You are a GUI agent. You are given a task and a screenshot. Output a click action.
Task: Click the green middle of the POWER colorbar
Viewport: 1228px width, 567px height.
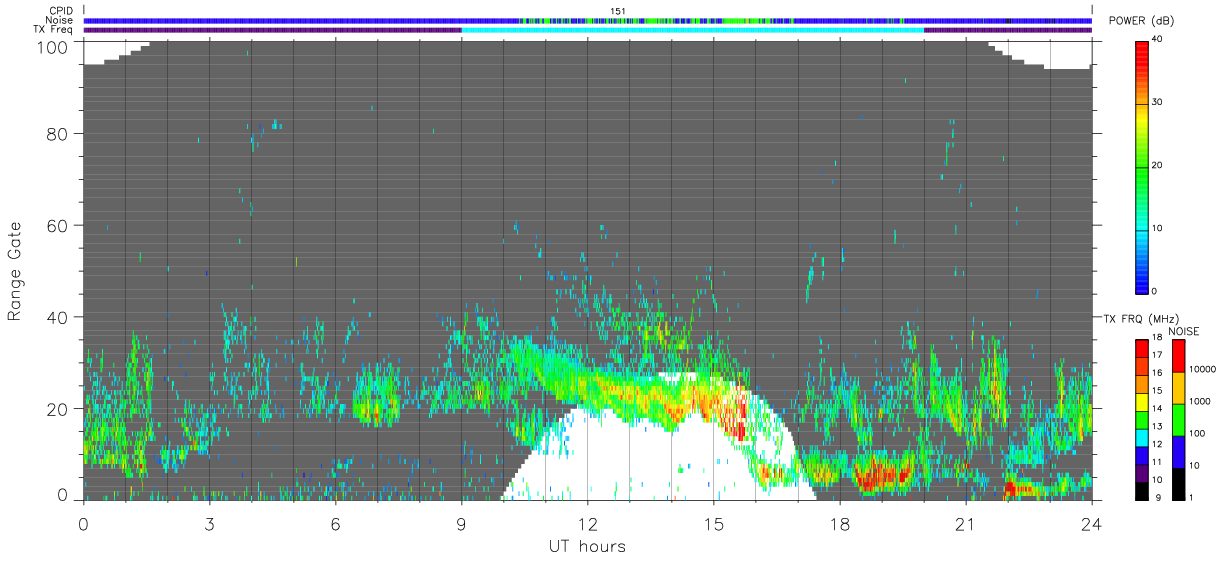(1143, 166)
